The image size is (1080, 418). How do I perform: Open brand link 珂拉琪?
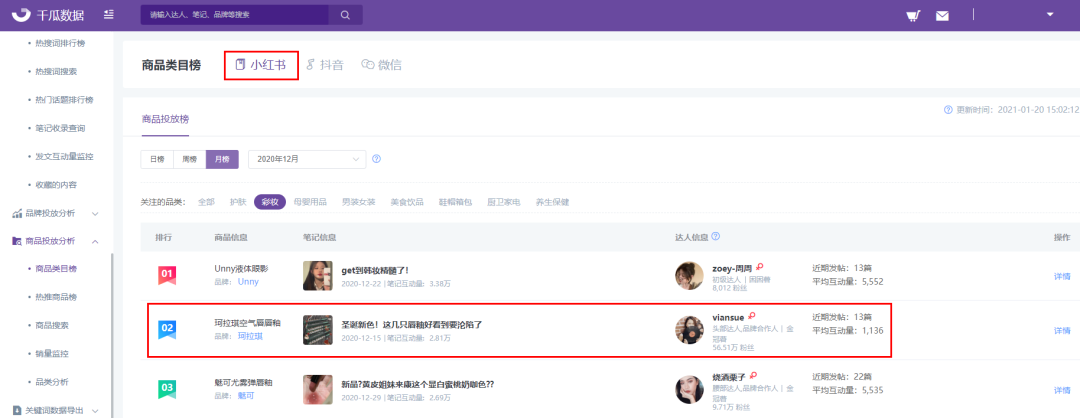(x=250, y=336)
